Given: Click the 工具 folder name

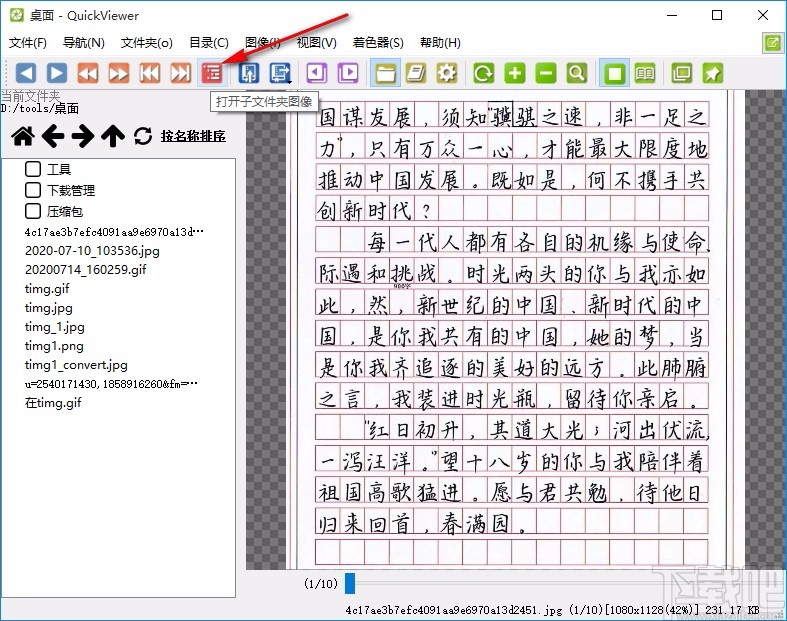Looking at the screenshot, I should coord(59,170).
